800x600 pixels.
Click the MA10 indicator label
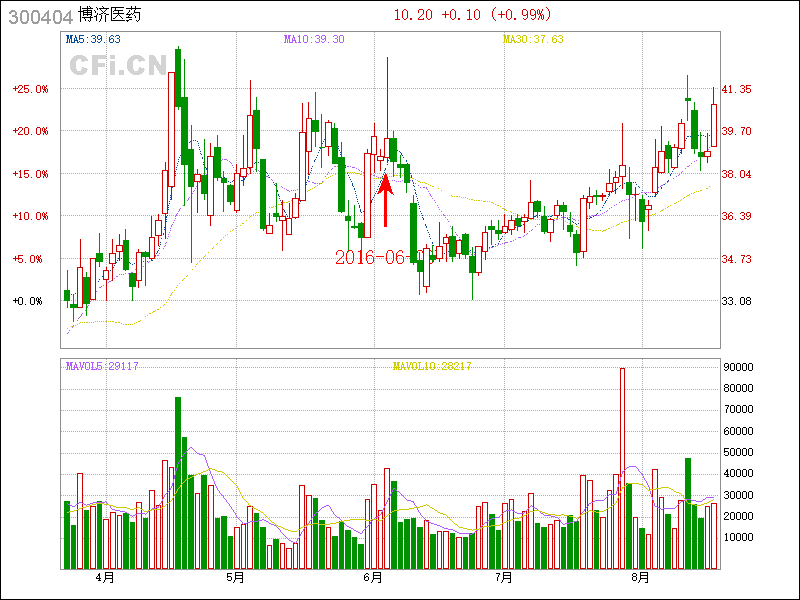pyautogui.click(x=314, y=40)
